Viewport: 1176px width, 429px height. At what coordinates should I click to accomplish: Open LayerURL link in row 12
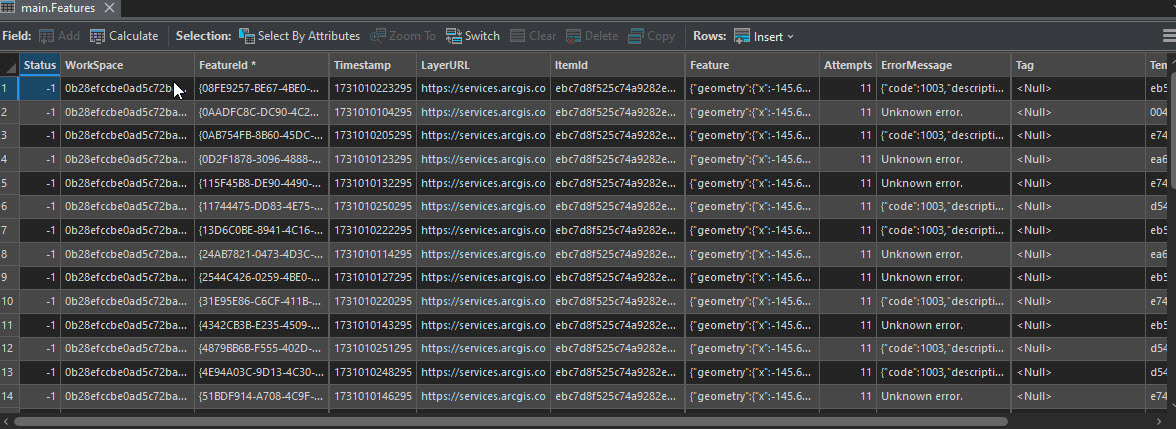[x=483, y=348]
